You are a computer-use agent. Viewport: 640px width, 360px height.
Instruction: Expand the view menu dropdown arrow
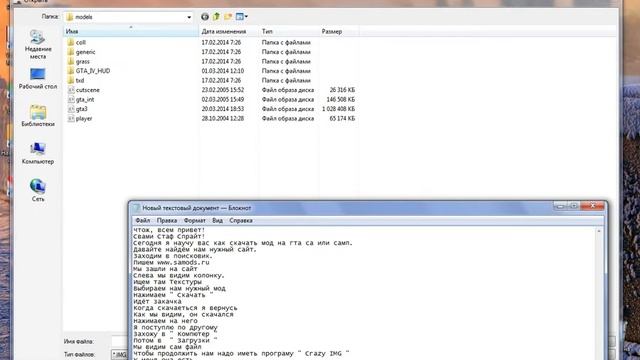(246, 17)
